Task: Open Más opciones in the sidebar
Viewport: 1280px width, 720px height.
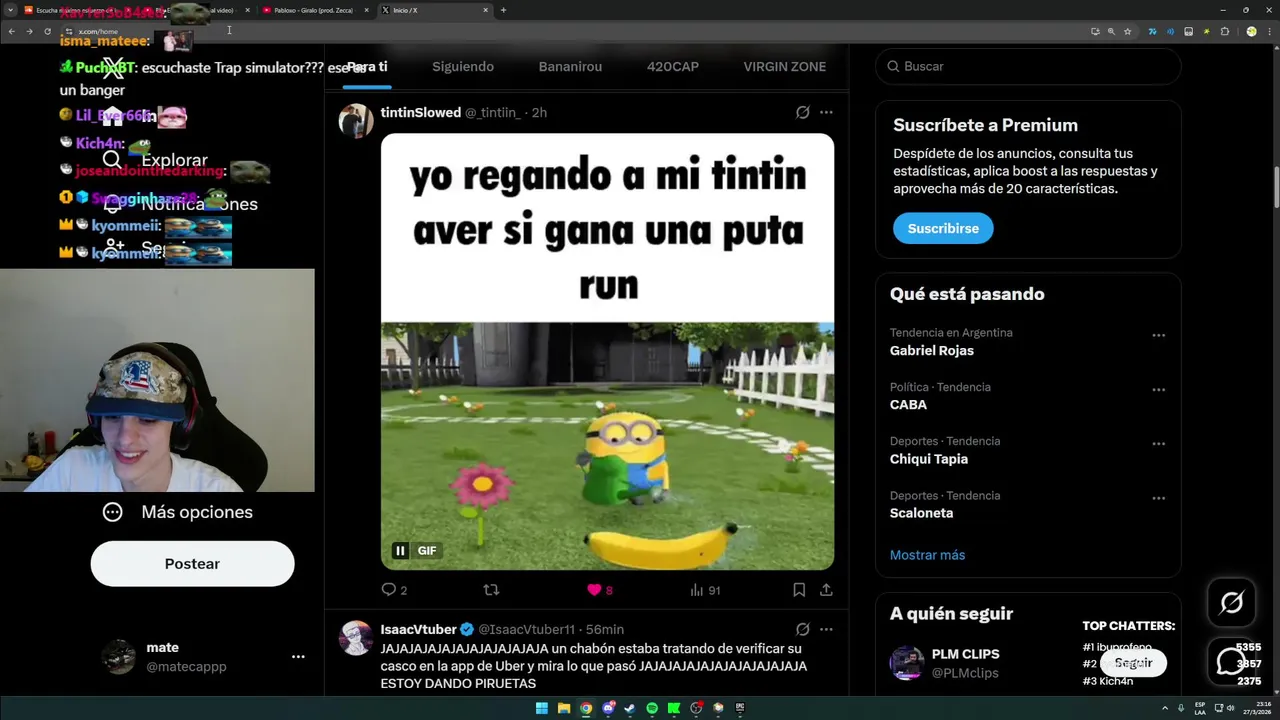Action: [x=178, y=512]
